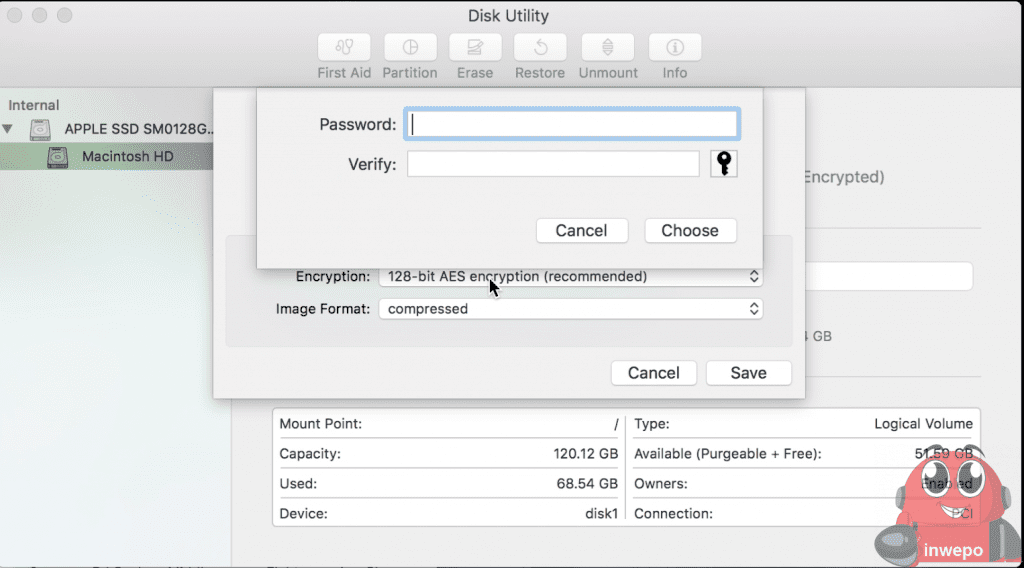Screen dimensions: 1024x568
Task: Select the APPLE SSD drive icon
Action: coord(40,129)
